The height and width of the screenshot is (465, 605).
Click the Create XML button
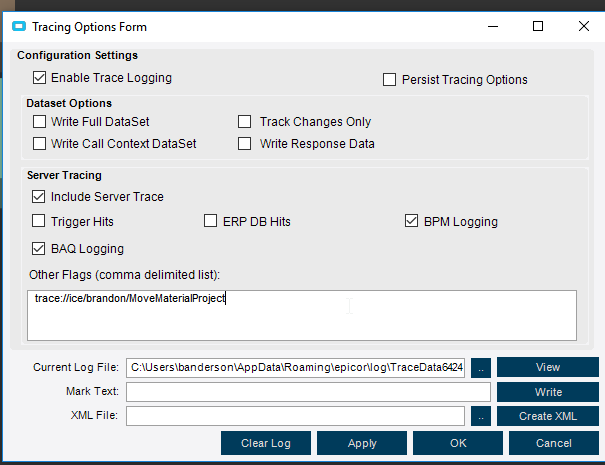pyautogui.click(x=547, y=415)
